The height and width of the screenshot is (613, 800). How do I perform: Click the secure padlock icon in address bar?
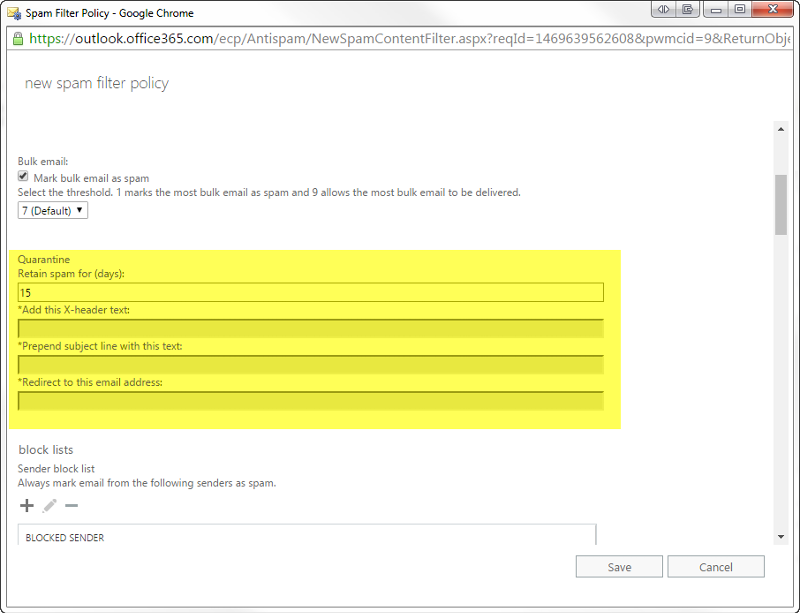[18, 39]
